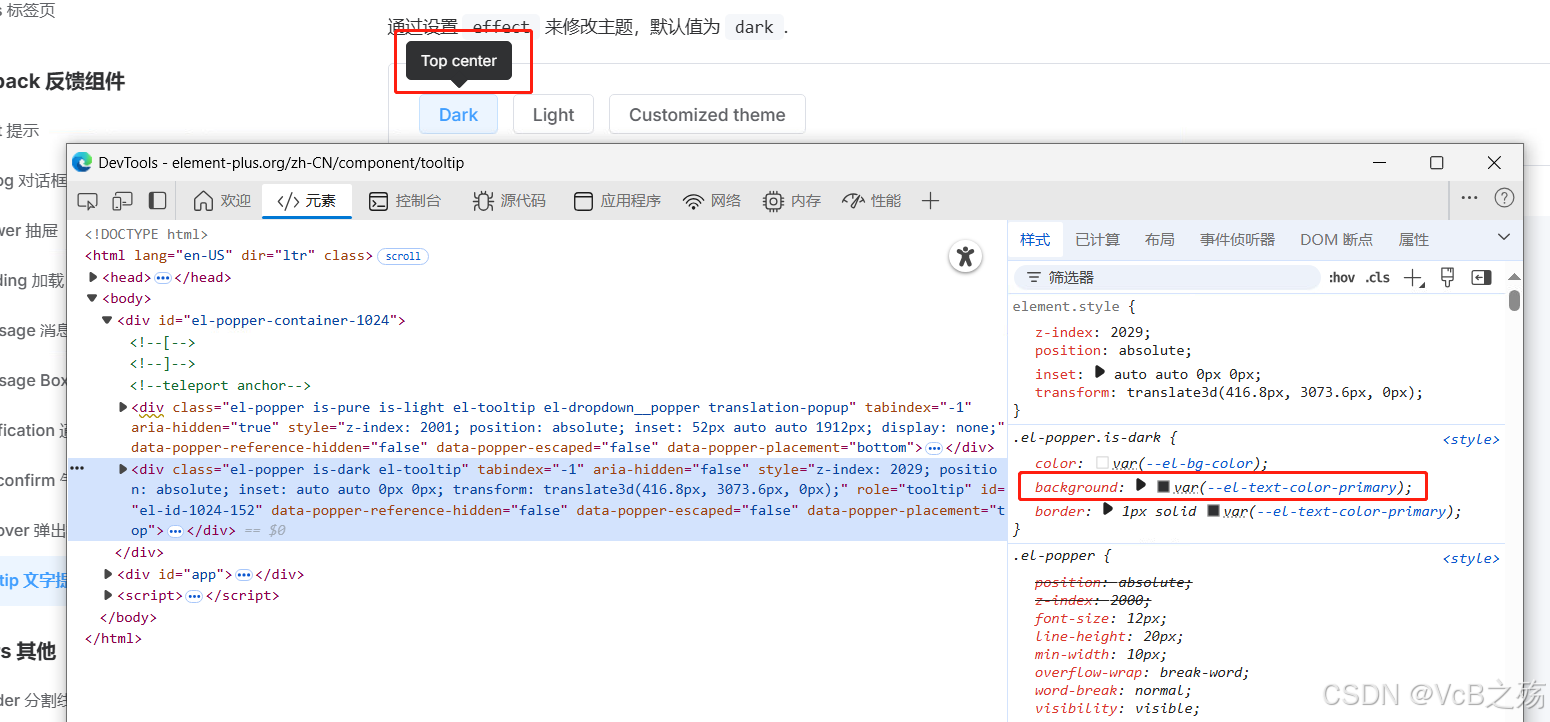Switch to the 控制台 panel
This screenshot has width=1550, height=722.
(406, 200)
